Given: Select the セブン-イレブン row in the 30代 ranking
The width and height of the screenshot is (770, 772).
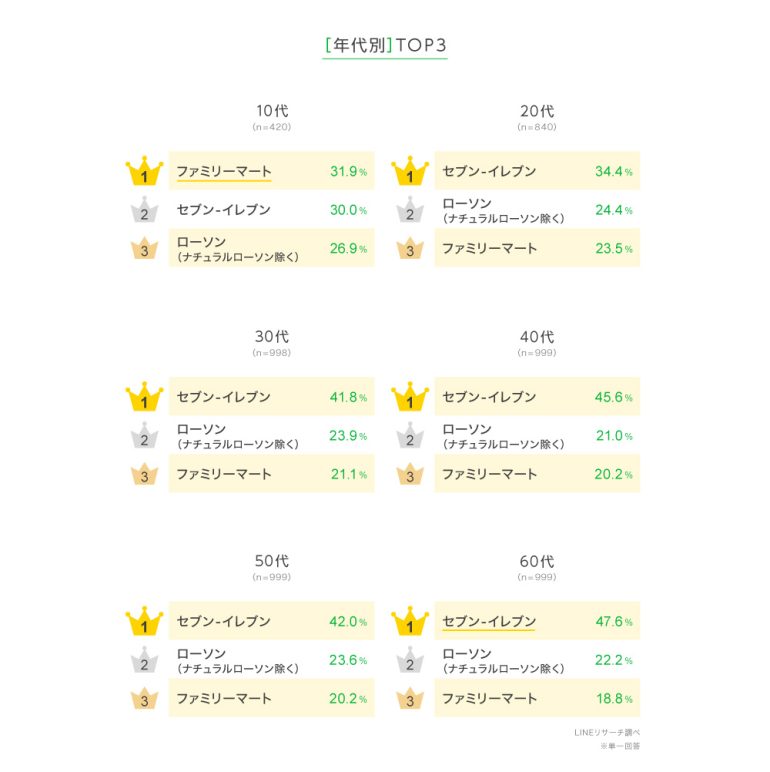Looking at the screenshot, I should pos(272,396).
